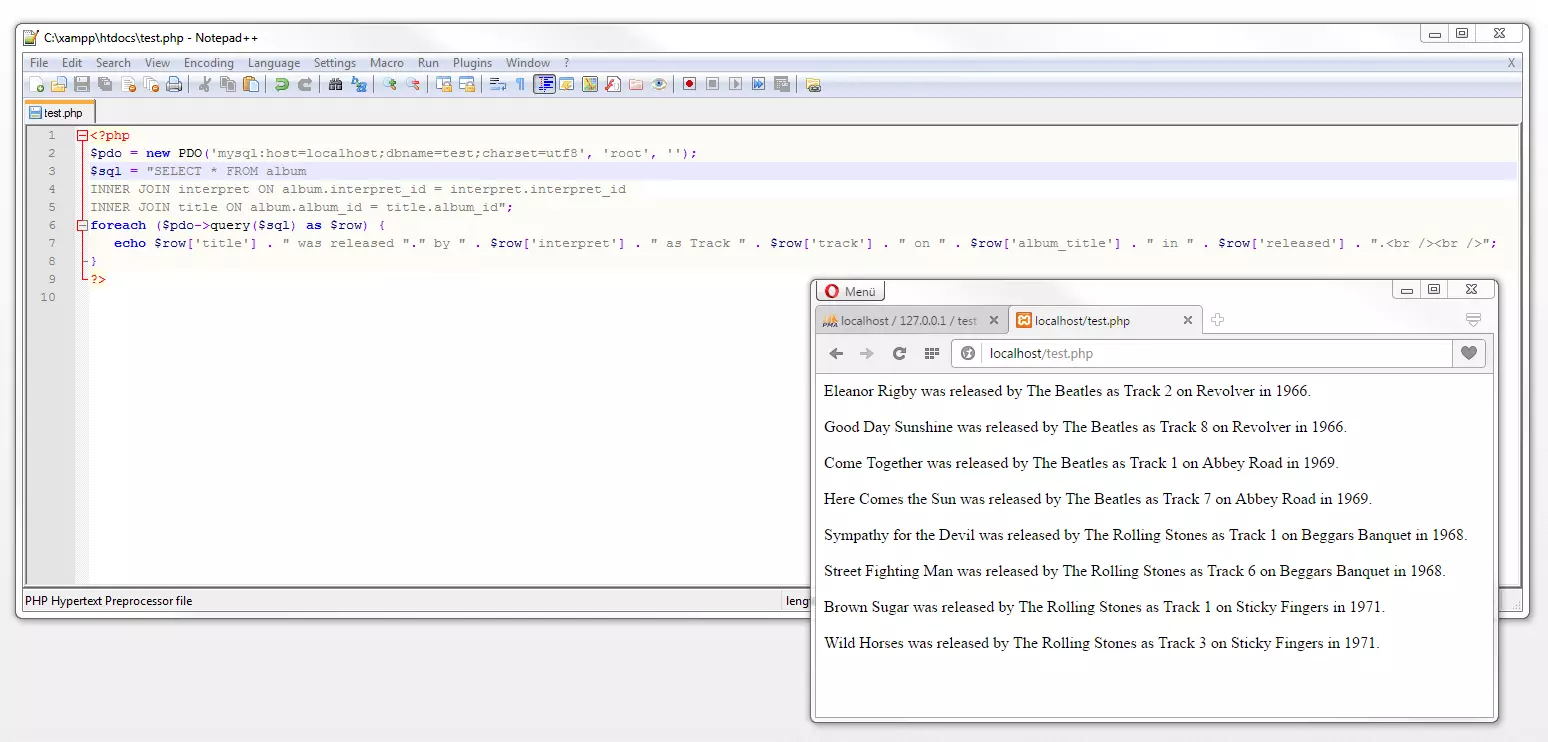This screenshot has width=1548, height=742.
Task: Cut selection with the scissors icon
Action: point(204,85)
